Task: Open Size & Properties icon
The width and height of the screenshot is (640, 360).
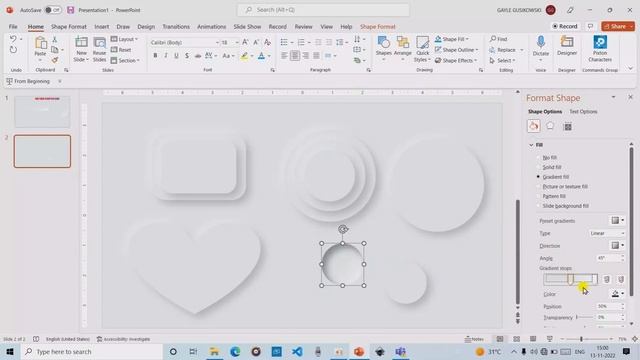Action: pyautogui.click(x=568, y=127)
